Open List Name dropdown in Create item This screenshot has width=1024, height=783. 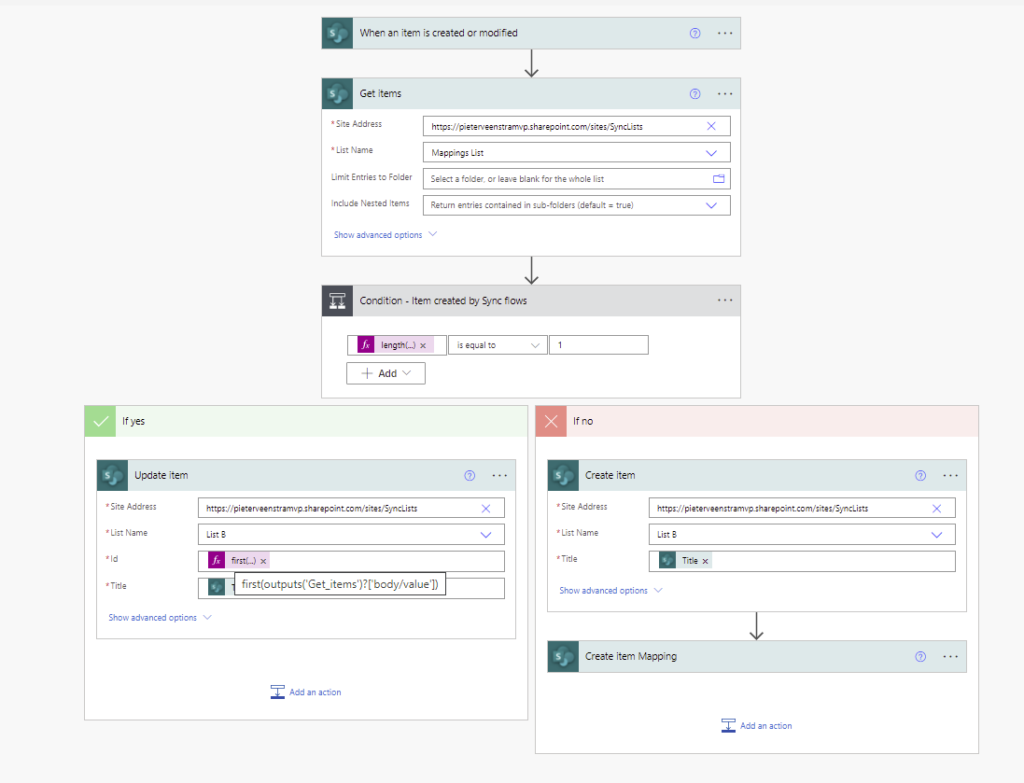936,534
